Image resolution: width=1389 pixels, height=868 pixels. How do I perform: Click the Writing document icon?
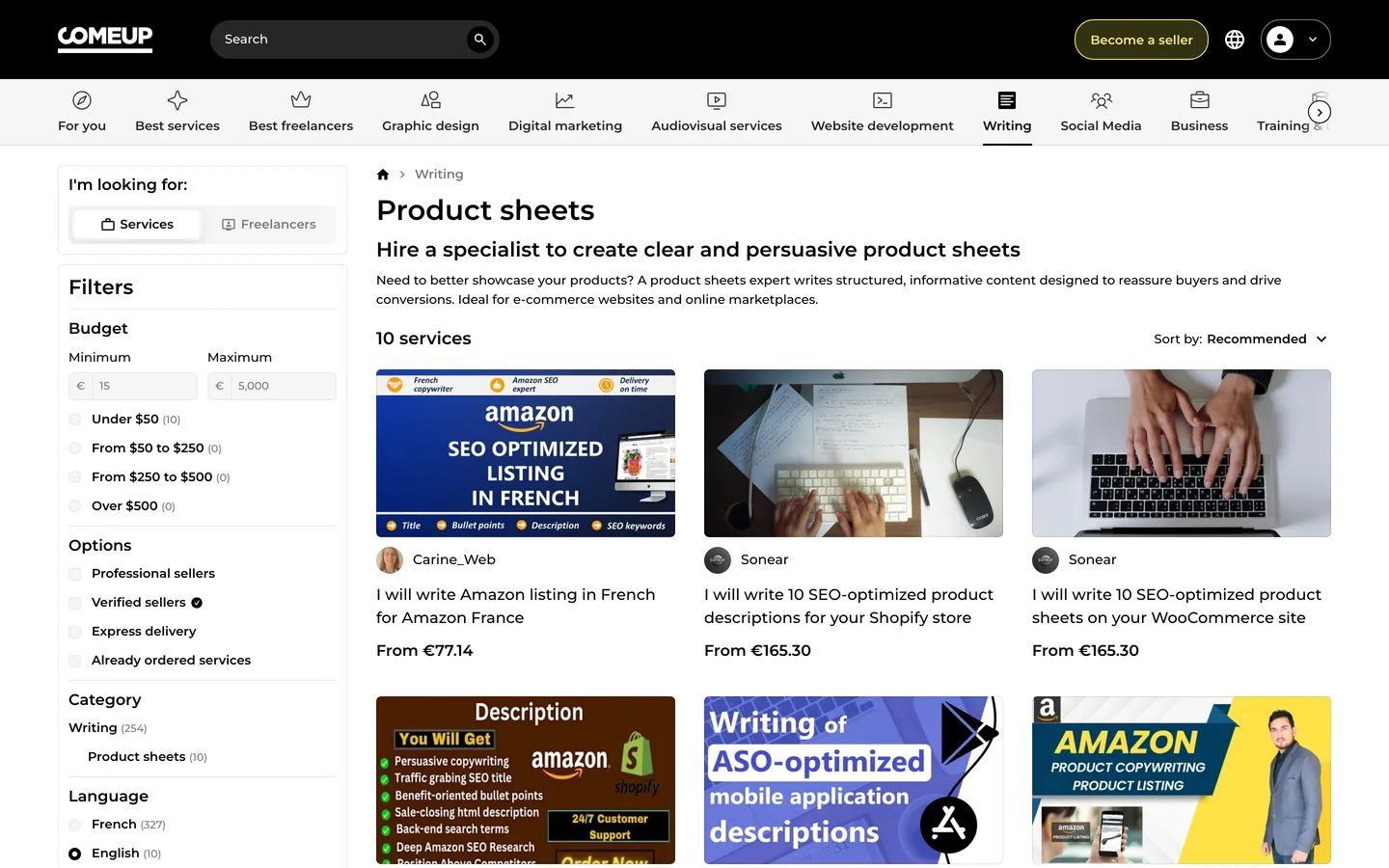click(x=1007, y=100)
